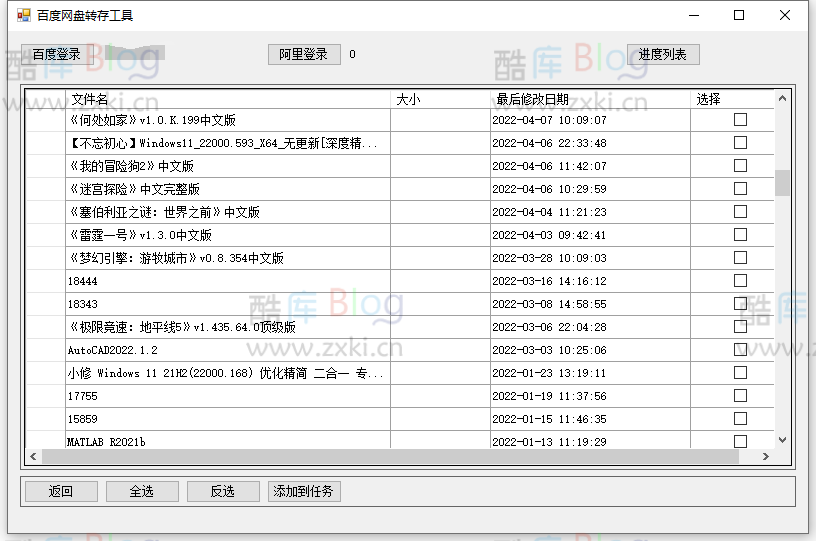Tick checkbox for 《塞伯利亚之谜：世界之前》中文版
The height and width of the screenshot is (541, 816).
[x=740, y=212]
